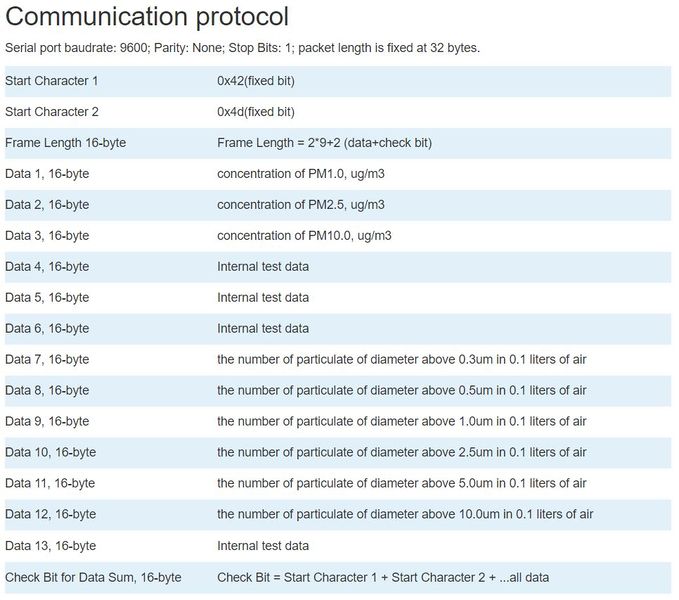Select the Start Character 1 cell

(51, 81)
